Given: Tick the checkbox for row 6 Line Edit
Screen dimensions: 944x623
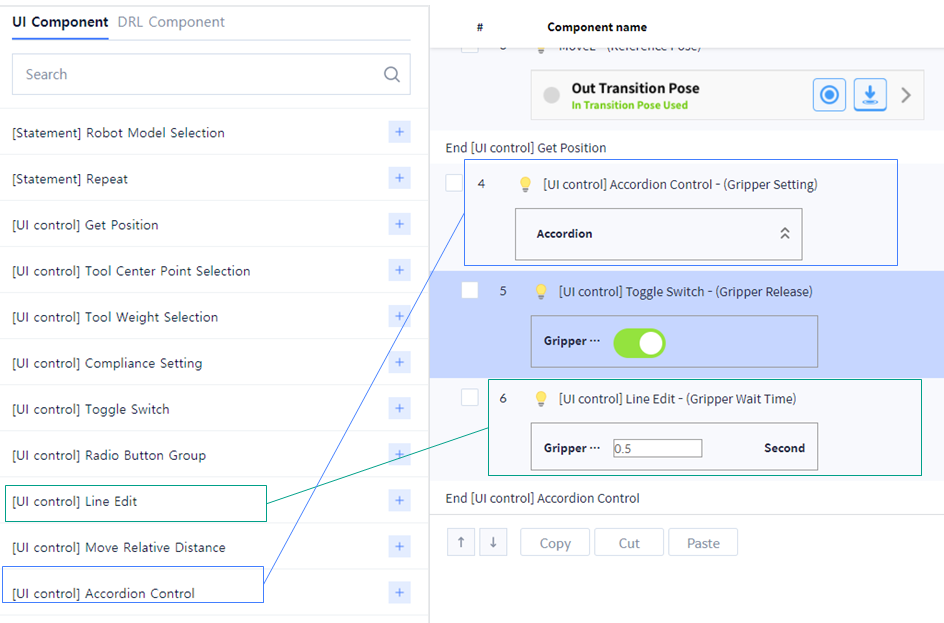Looking at the screenshot, I should (x=469, y=397).
